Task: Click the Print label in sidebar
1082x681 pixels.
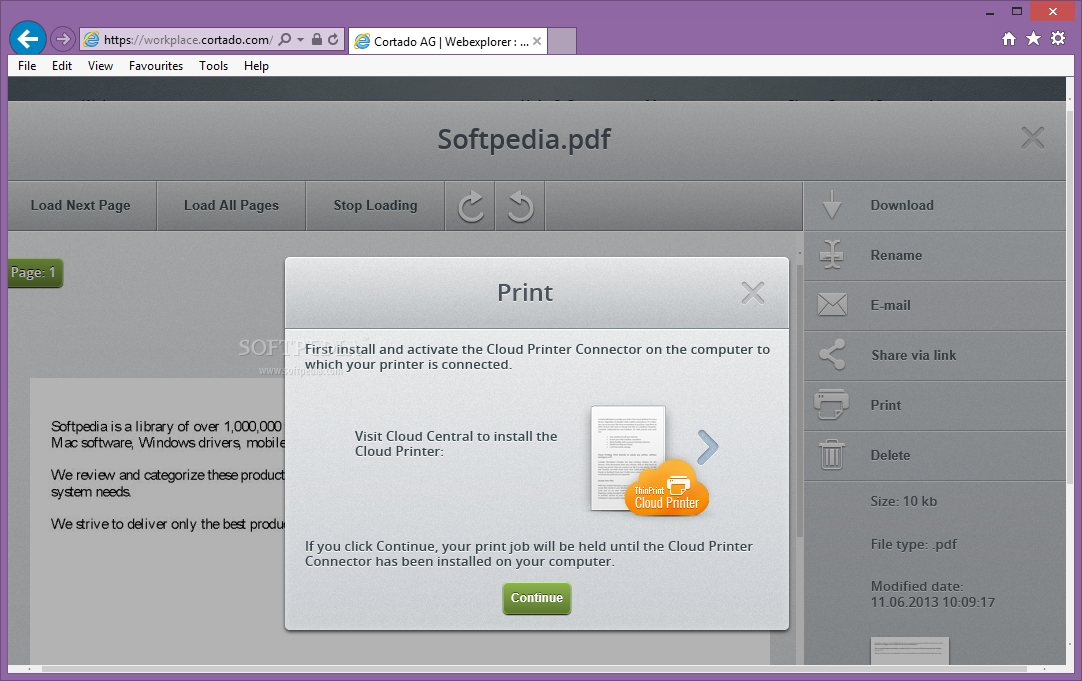Action: pos(885,405)
